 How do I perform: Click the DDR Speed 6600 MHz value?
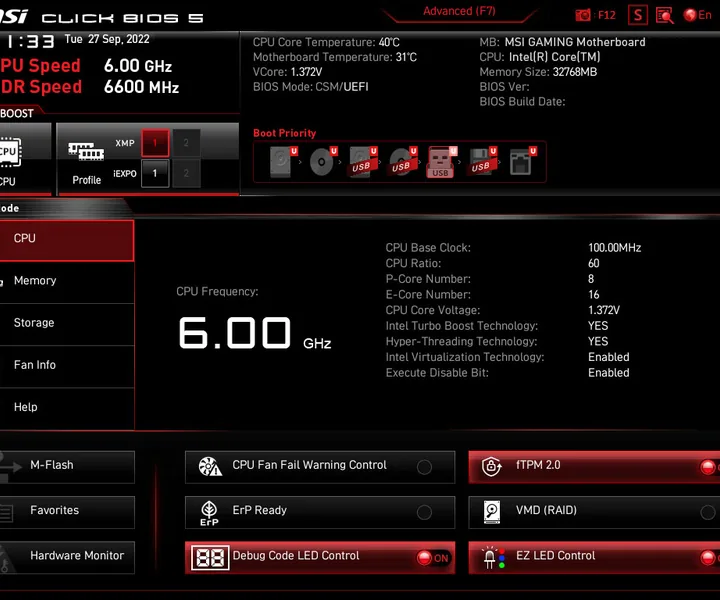pos(141,87)
